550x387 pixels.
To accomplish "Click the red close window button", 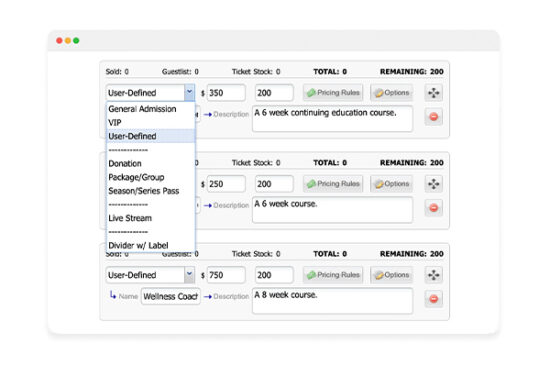I will [59, 41].
